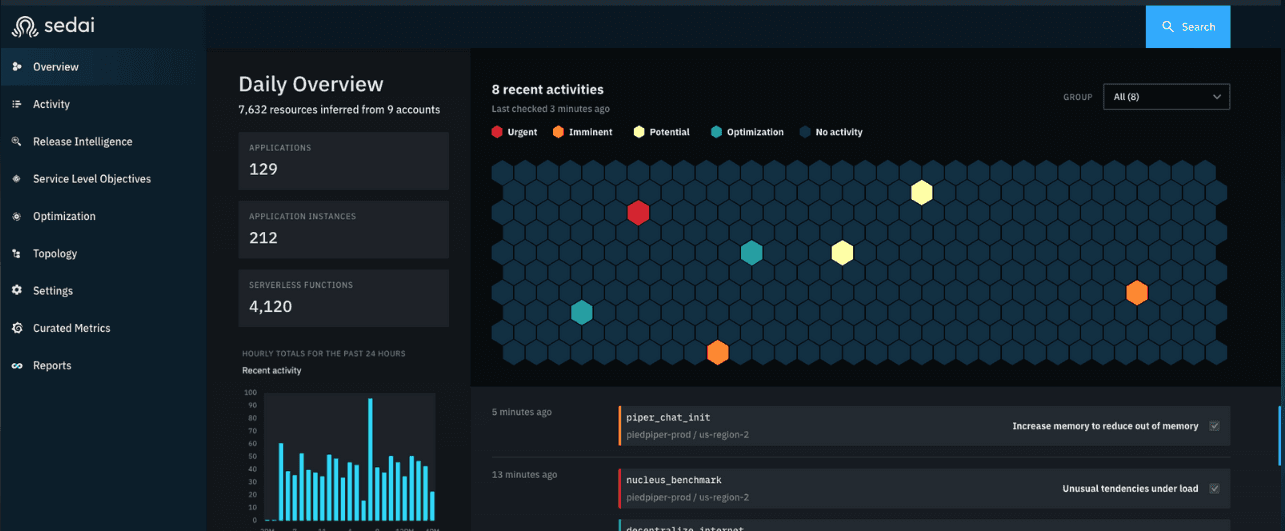Click 'Unusual tendencies under load' text
This screenshot has width=1285, height=531.
[x=1130, y=489]
